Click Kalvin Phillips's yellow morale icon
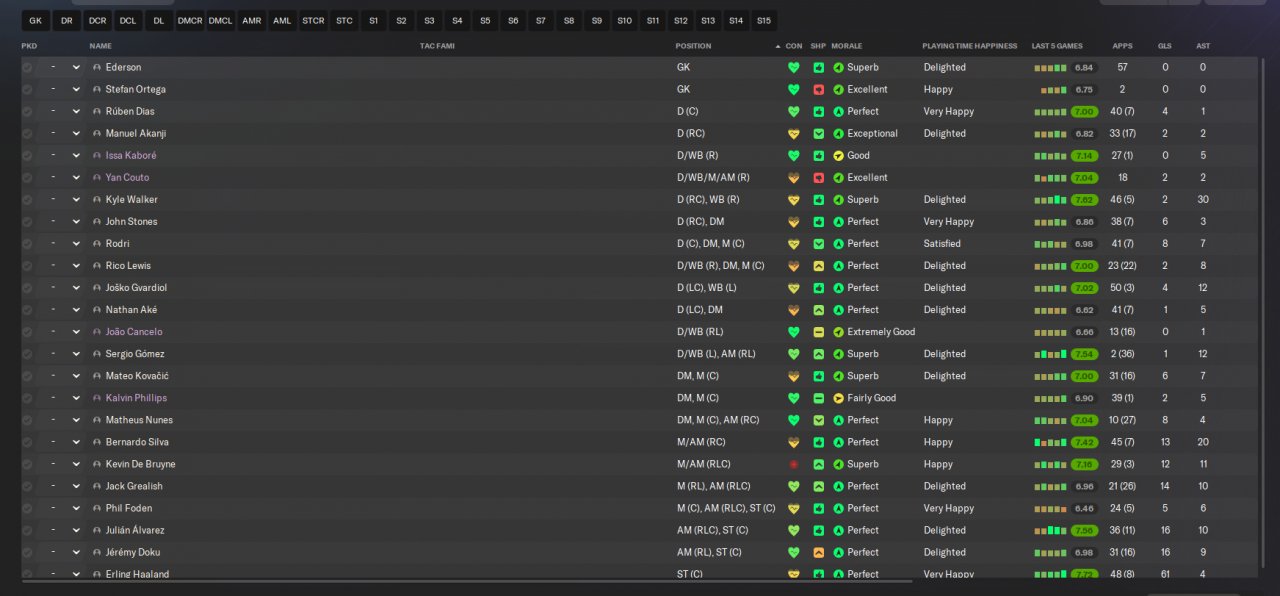The image size is (1280, 596). pyautogui.click(x=838, y=398)
